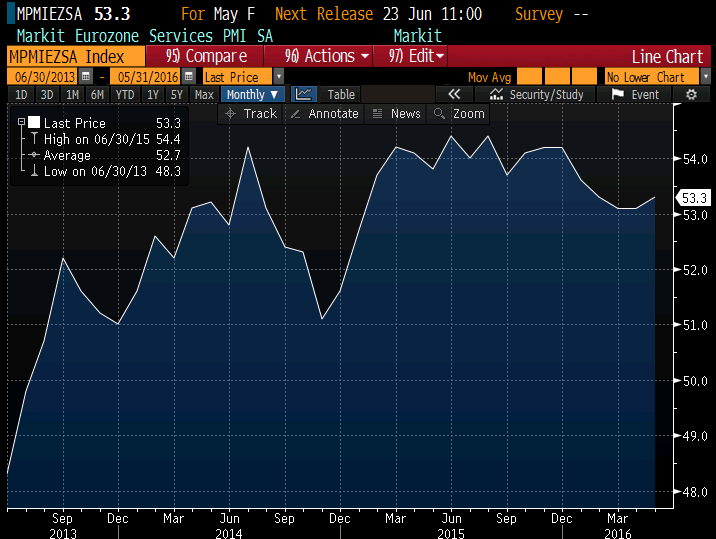Toggle the Event flag overlay
The image size is (716, 539).
(634, 95)
